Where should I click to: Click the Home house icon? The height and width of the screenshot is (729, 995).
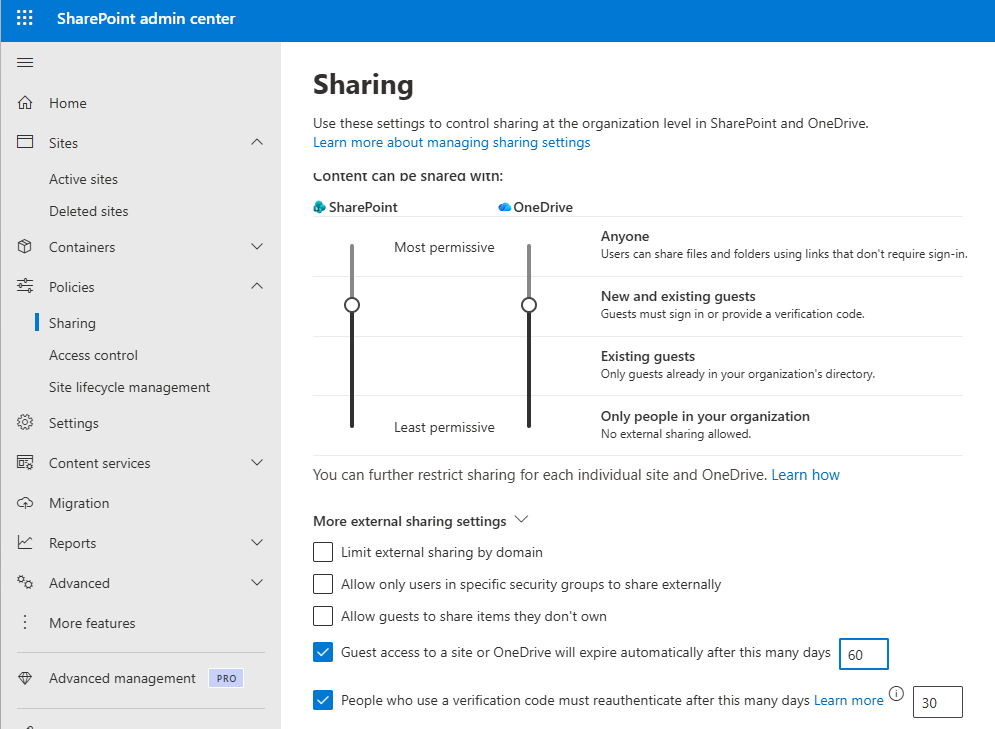(26, 103)
